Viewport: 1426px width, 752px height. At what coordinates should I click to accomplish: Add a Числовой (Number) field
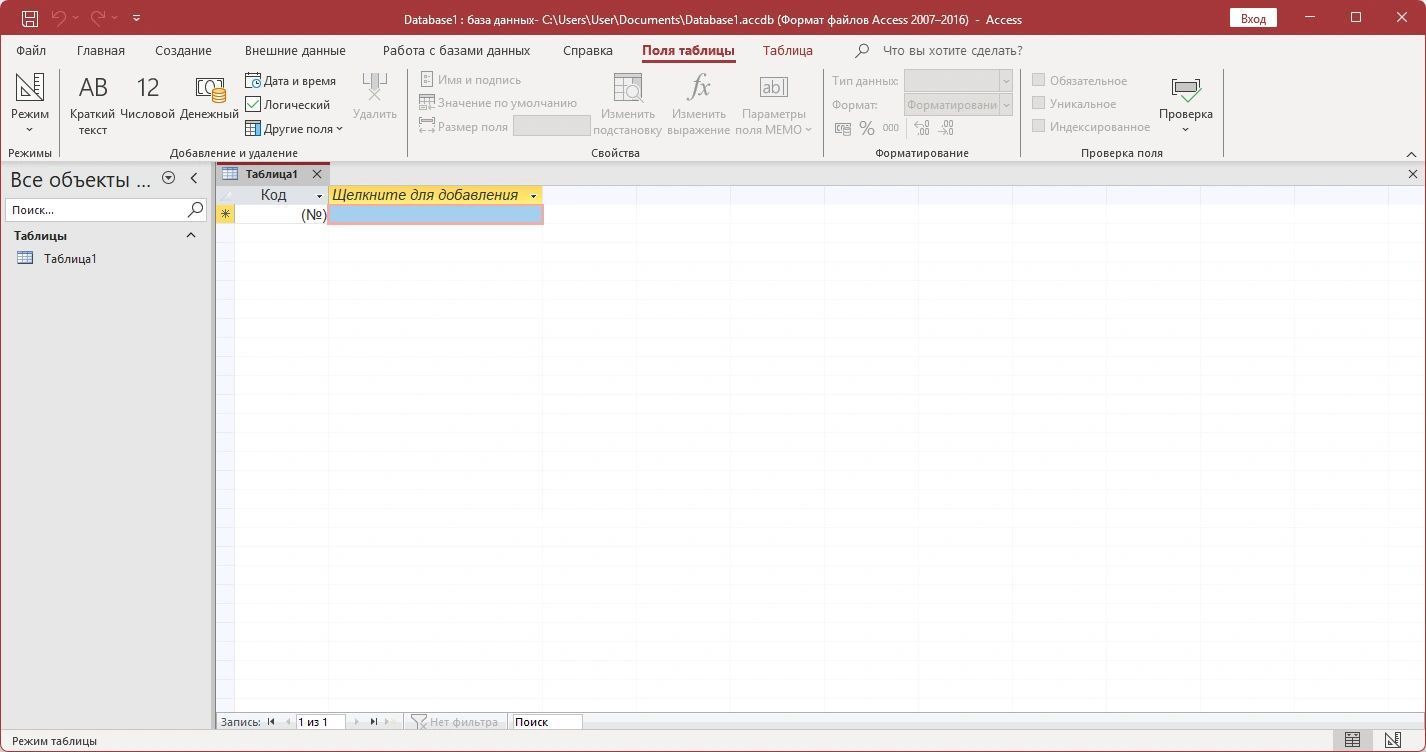[x=147, y=98]
